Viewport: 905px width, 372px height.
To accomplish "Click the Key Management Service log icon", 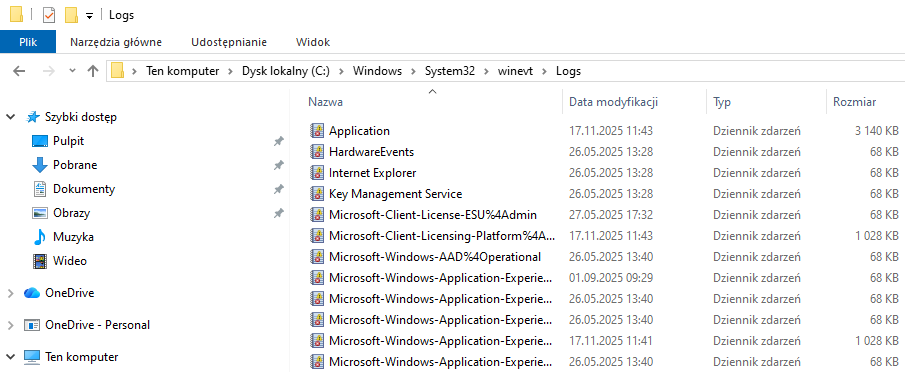I will point(317,194).
